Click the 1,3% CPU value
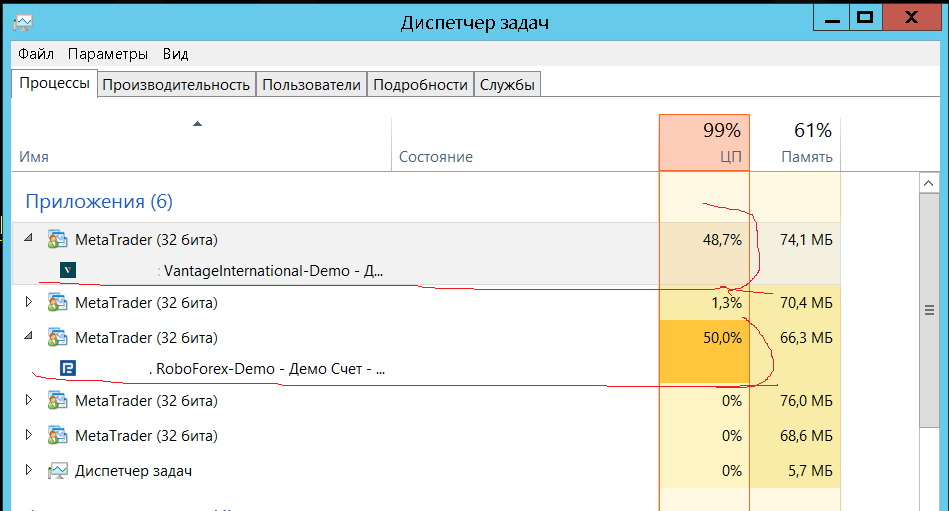The height and width of the screenshot is (511, 949). click(726, 303)
